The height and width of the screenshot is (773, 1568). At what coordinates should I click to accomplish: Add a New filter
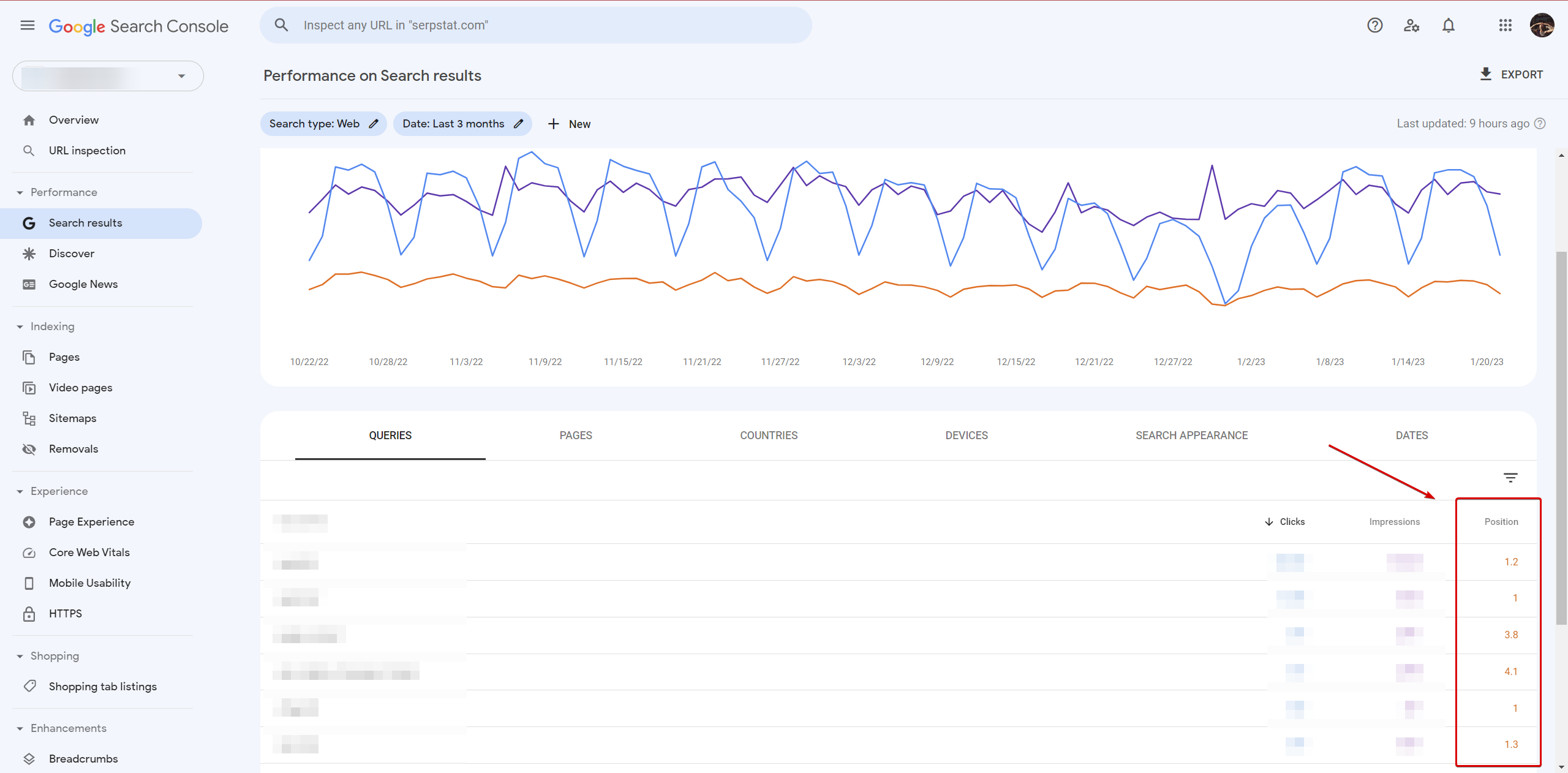[x=569, y=124]
